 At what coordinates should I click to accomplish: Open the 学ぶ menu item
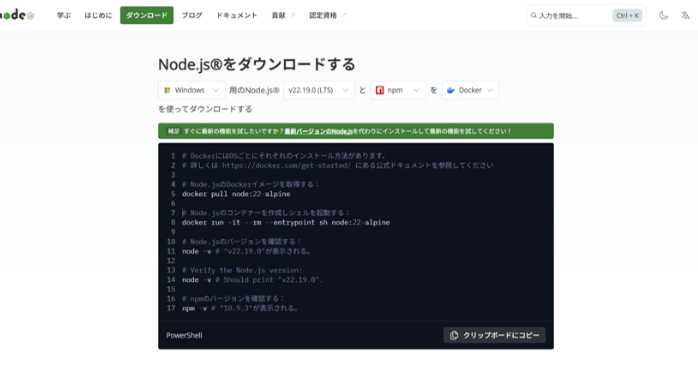point(64,16)
